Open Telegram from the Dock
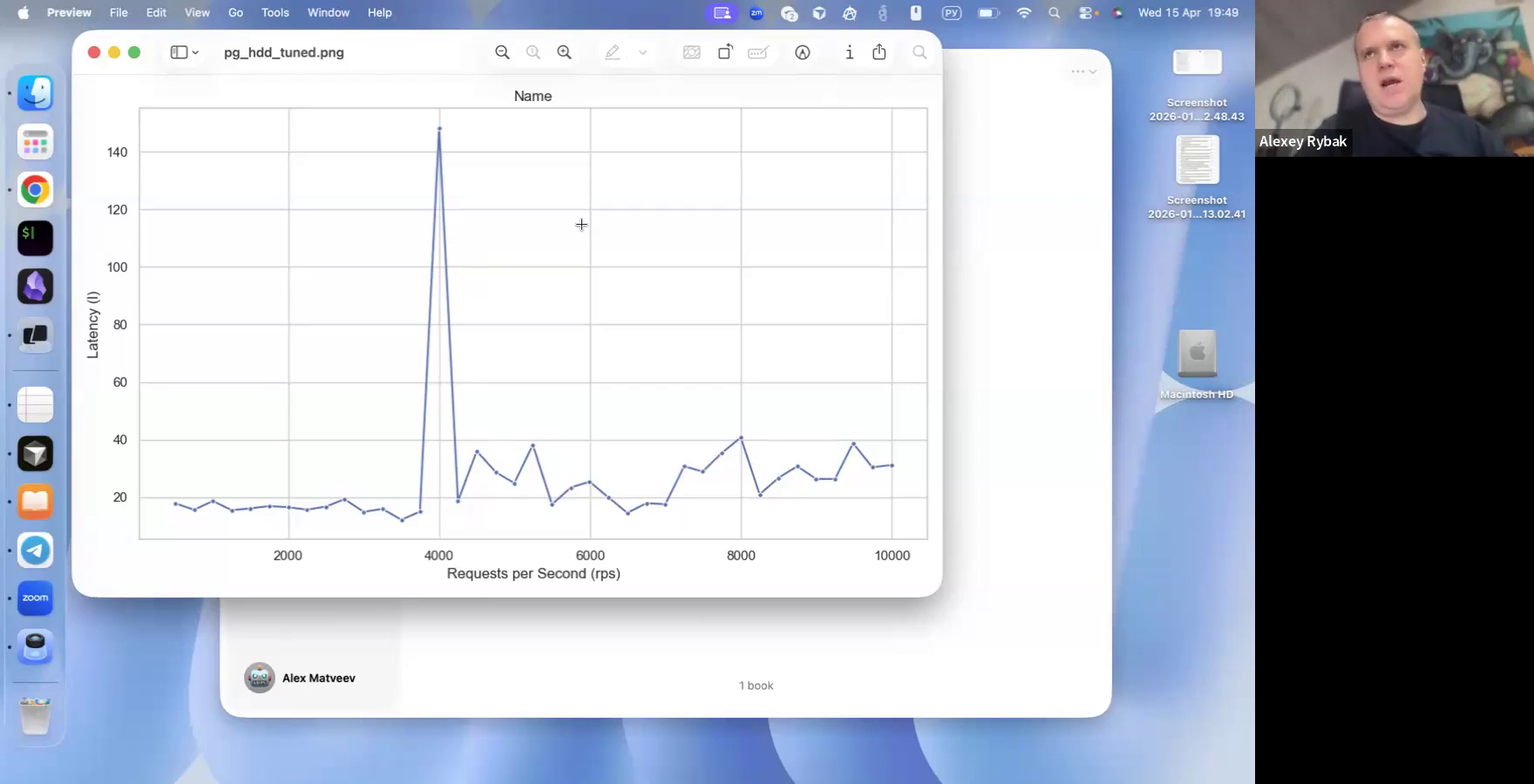Screen dimensions: 1534x784 [x=36, y=551]
